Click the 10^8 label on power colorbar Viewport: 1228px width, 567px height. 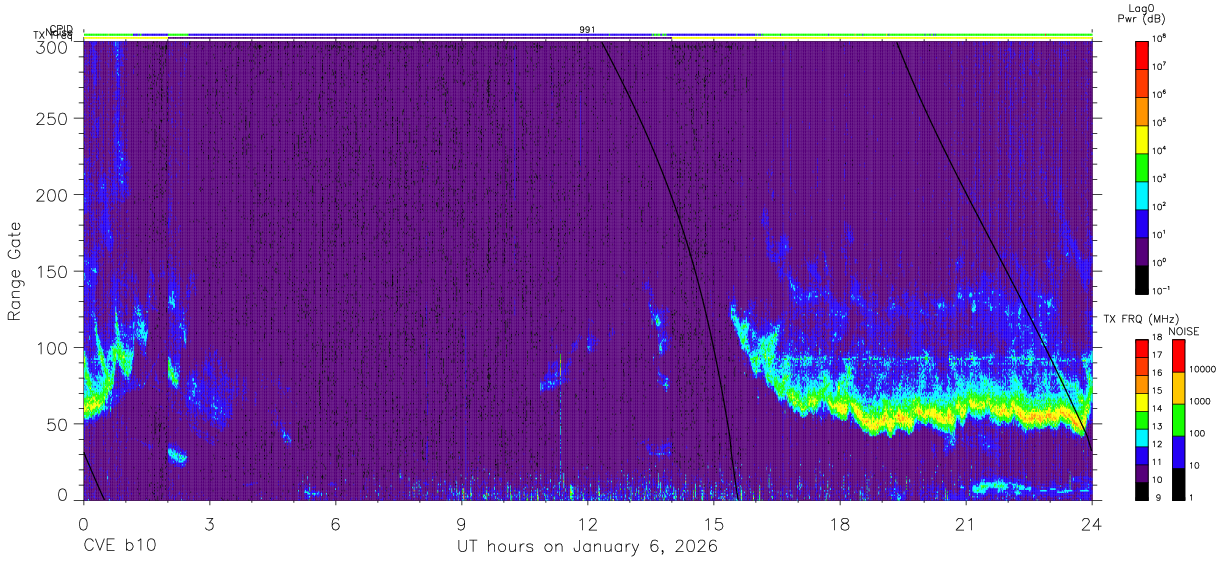1161,38
